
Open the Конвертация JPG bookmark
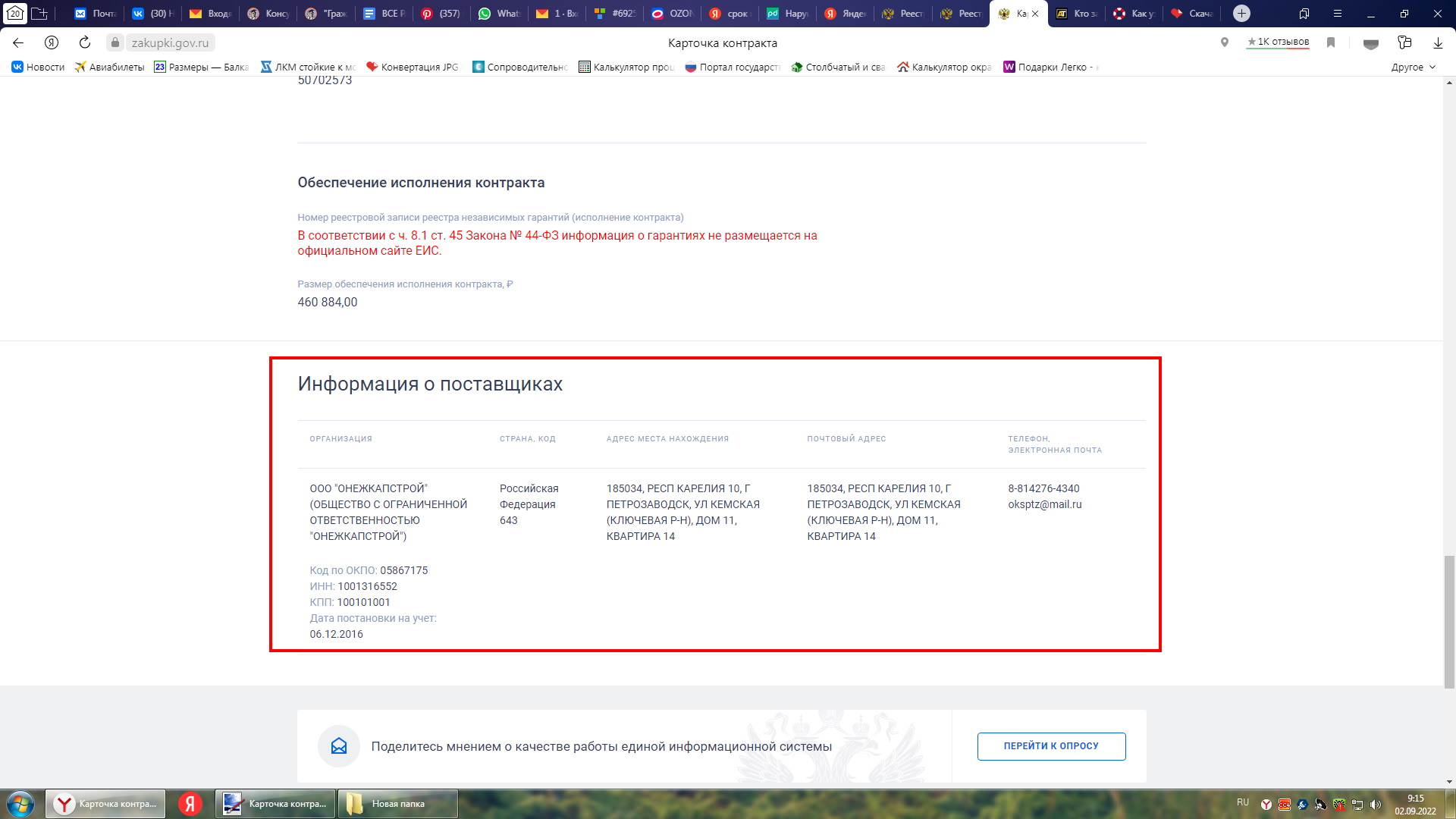[413, 67]
